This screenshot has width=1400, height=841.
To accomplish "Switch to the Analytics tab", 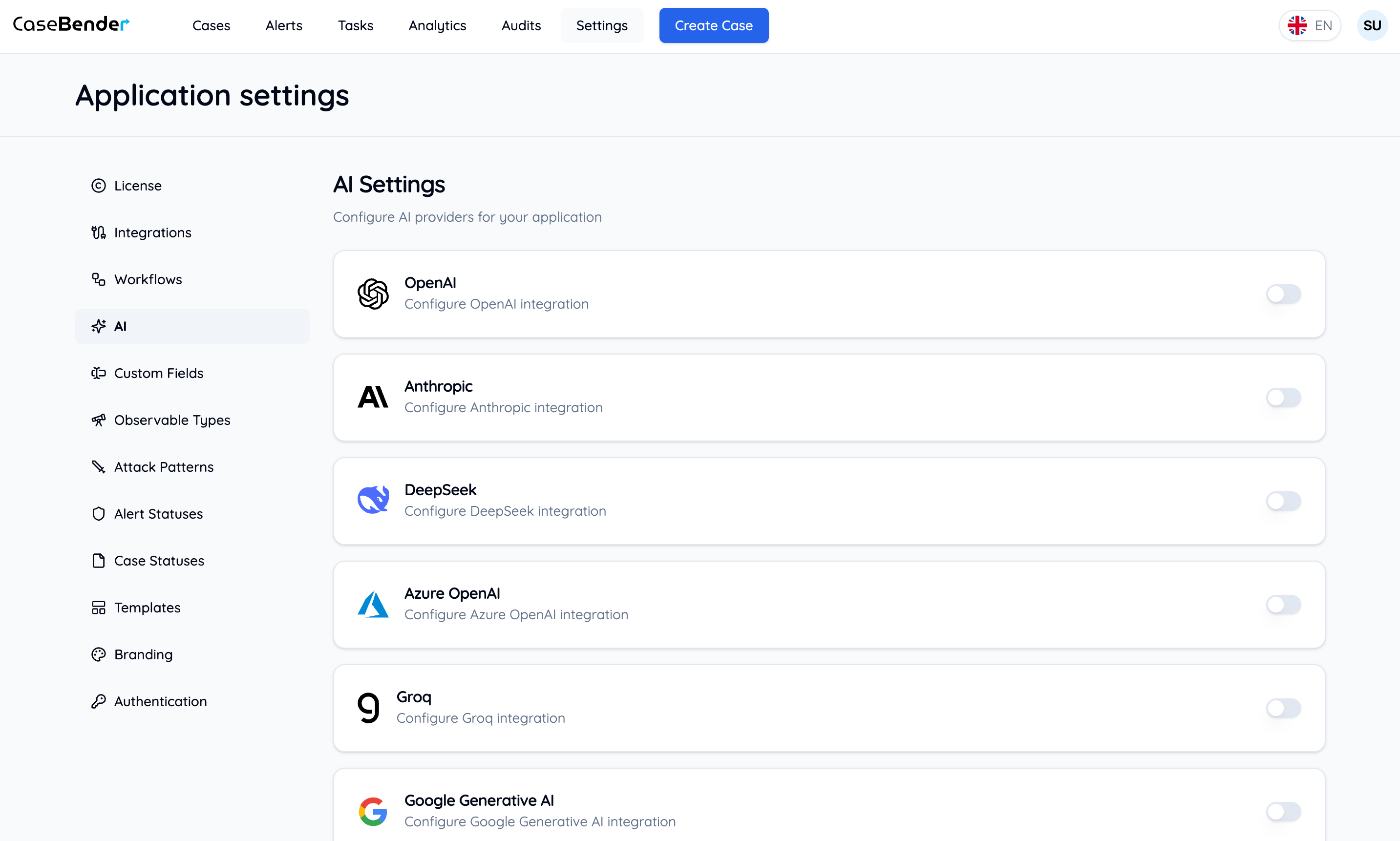I will (437, 25).
